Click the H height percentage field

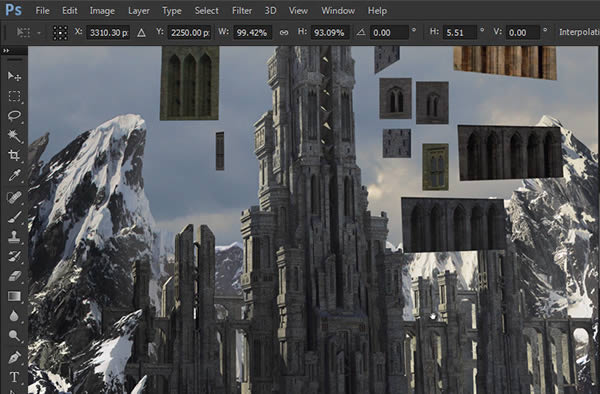coord(330,33)
